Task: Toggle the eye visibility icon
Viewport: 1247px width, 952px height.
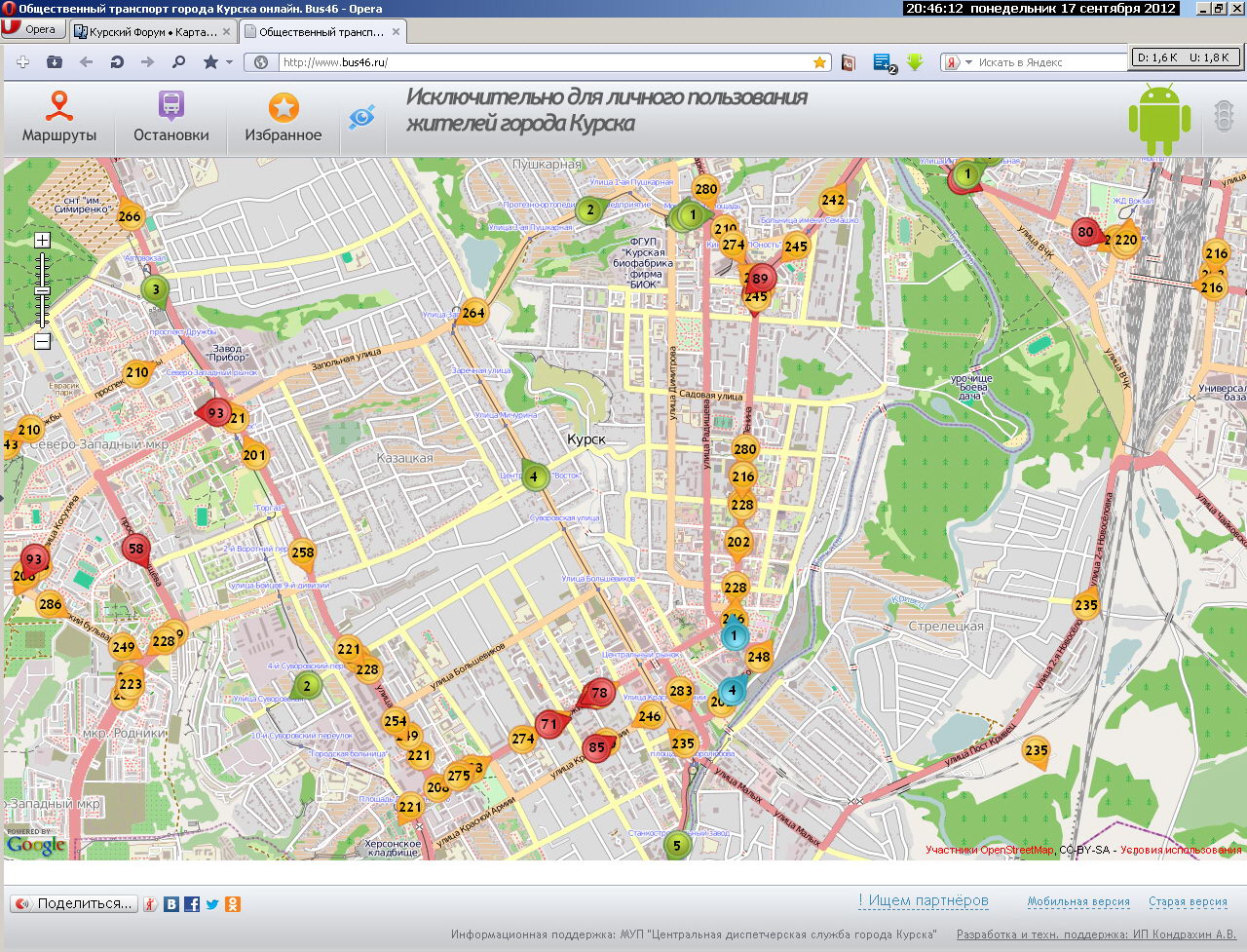Action: [x=361, y=118]
